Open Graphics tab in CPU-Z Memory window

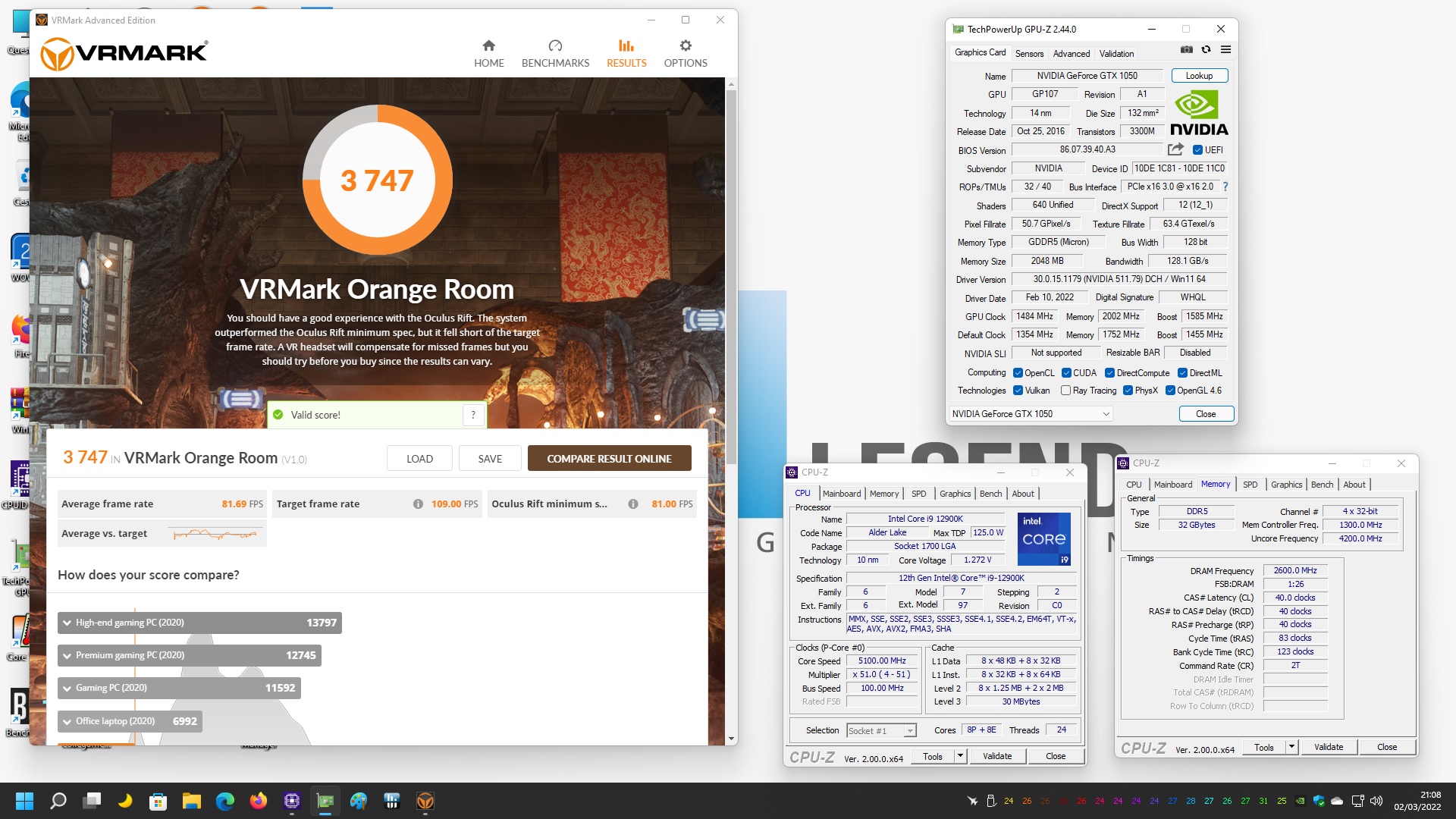point(1286,485)
